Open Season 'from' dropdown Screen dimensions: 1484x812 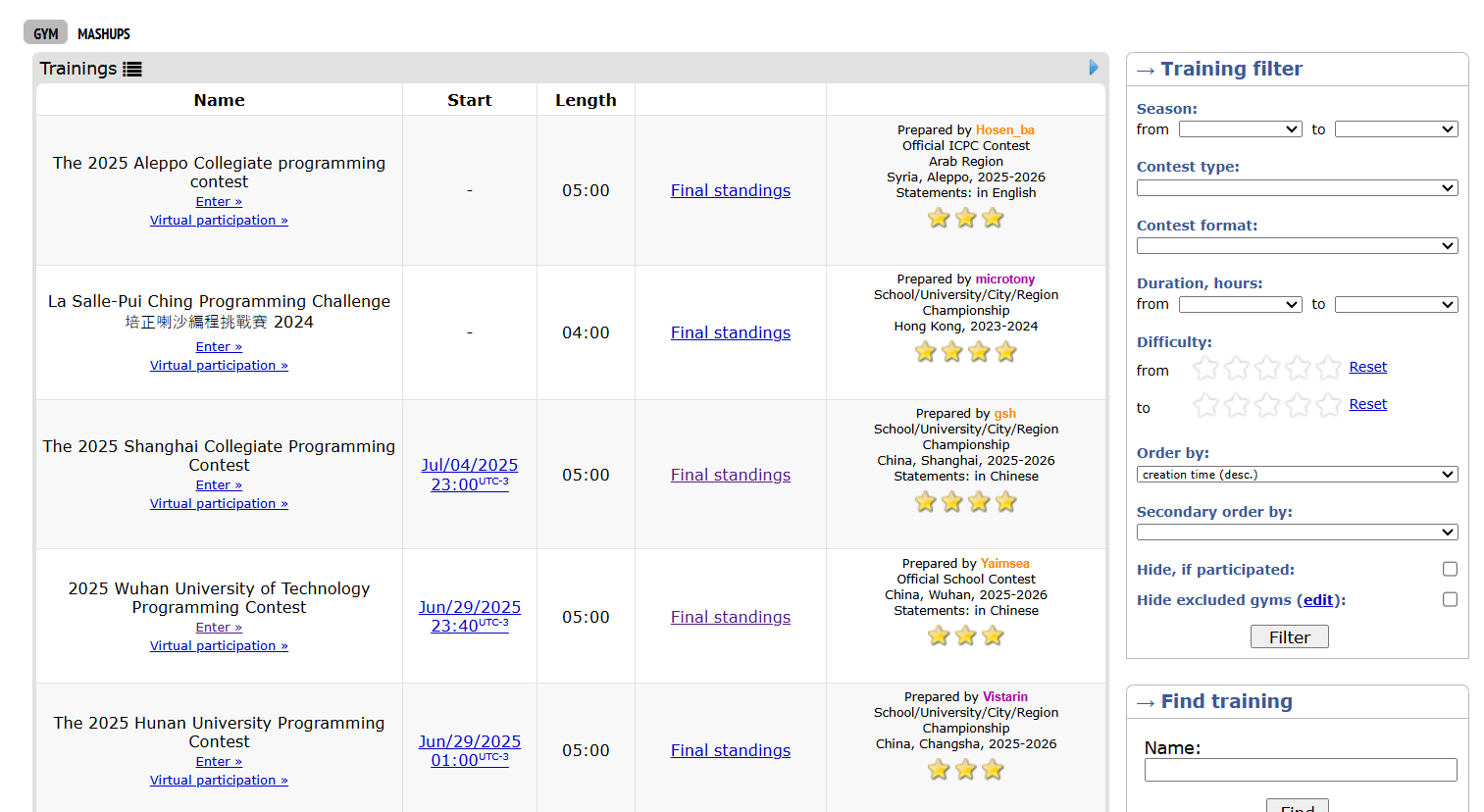point(1240,129)
